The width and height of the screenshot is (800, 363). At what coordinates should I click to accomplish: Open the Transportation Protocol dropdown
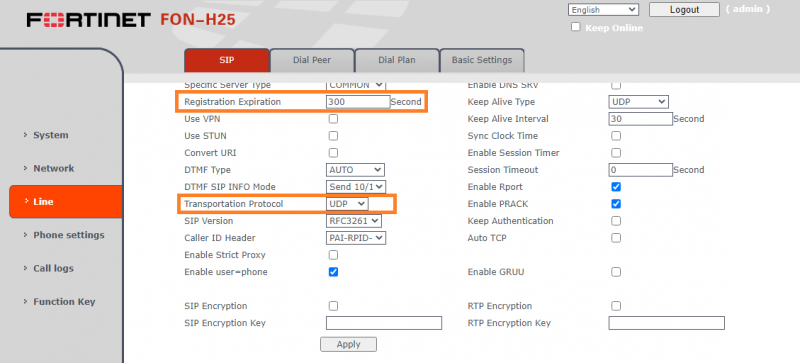coord(347,204)
